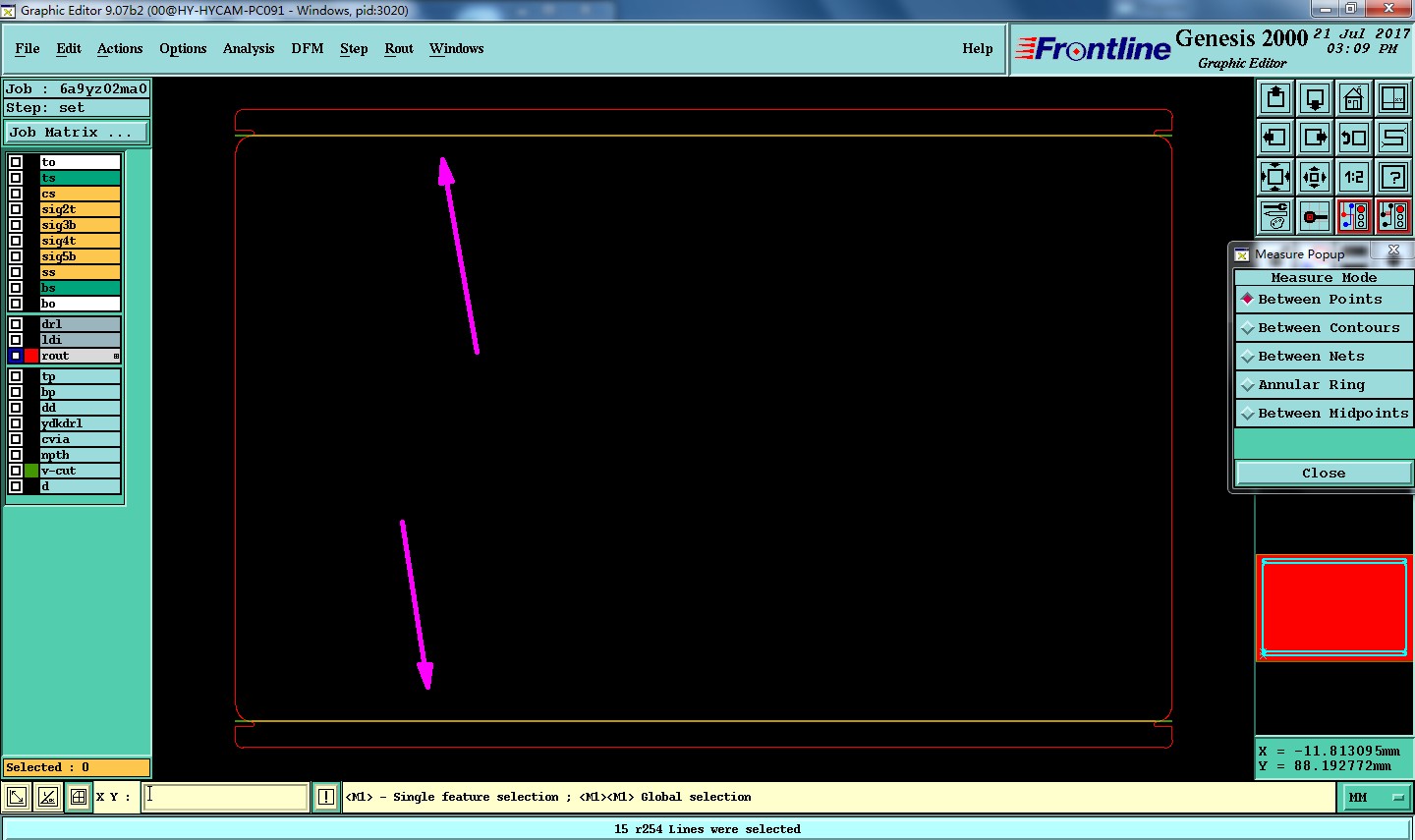Image resolution: width=1415 pixels, height=840 pixels.
Task: Click the question mark help icon
Action: [x=1393, y=177]
